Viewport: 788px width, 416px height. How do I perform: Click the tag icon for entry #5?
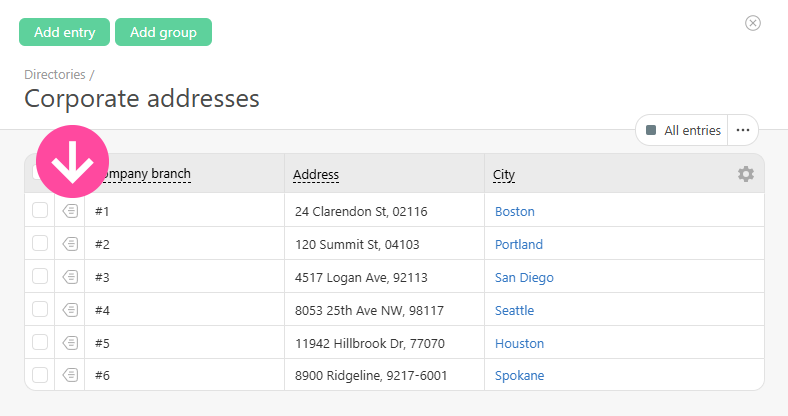70,343
